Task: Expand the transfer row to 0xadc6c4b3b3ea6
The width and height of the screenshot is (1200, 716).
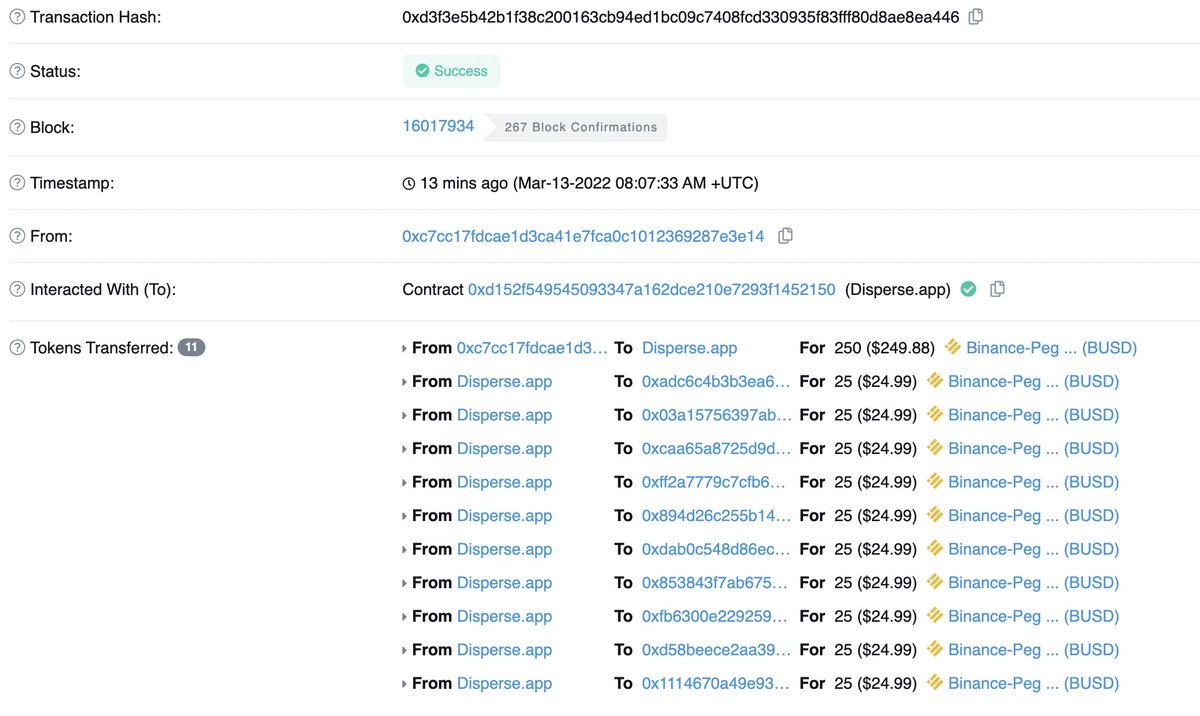Action: point(404,382)
